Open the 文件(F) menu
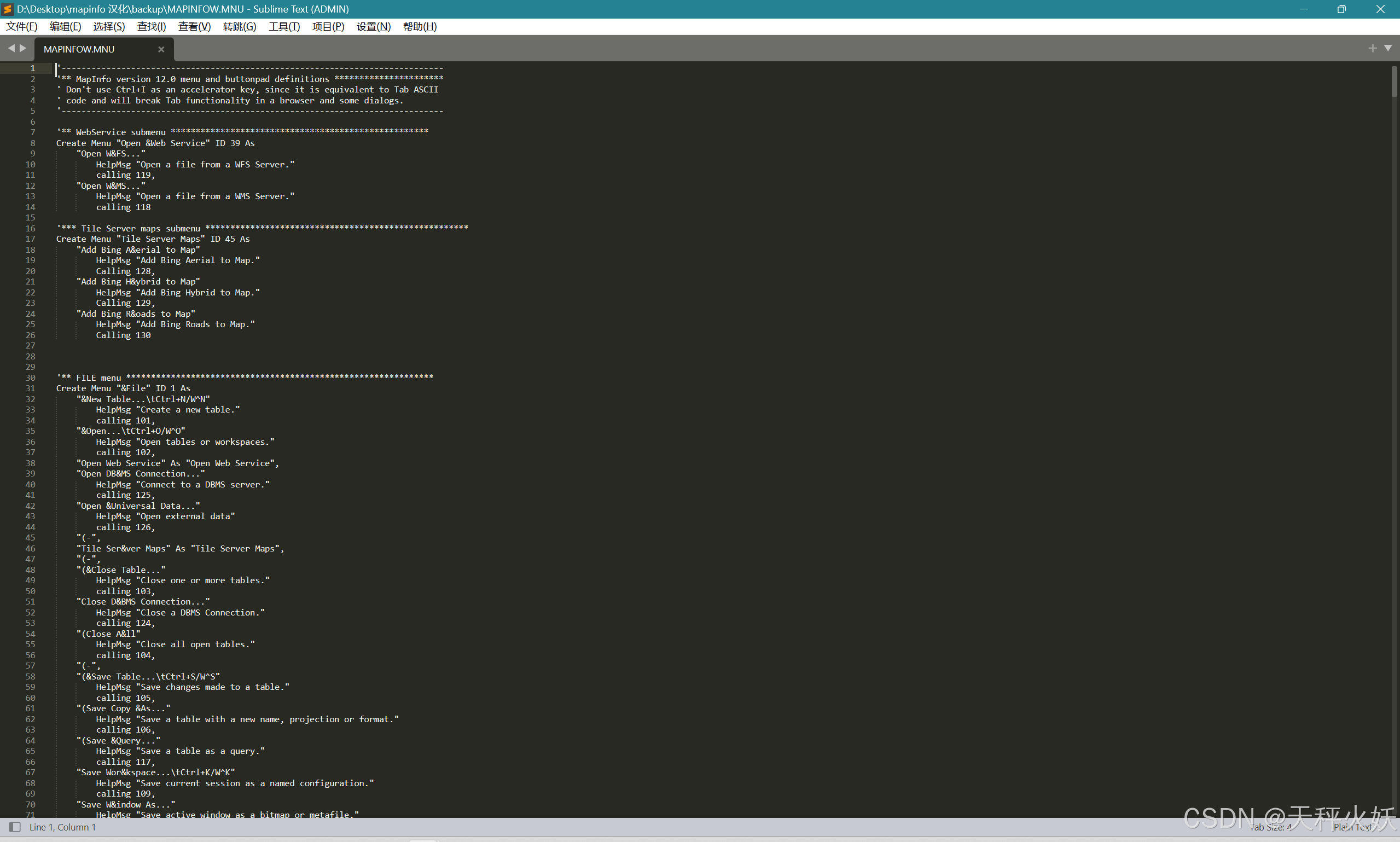The height and width of the screenshot is (842, 1400). click(x=21, y=27)
